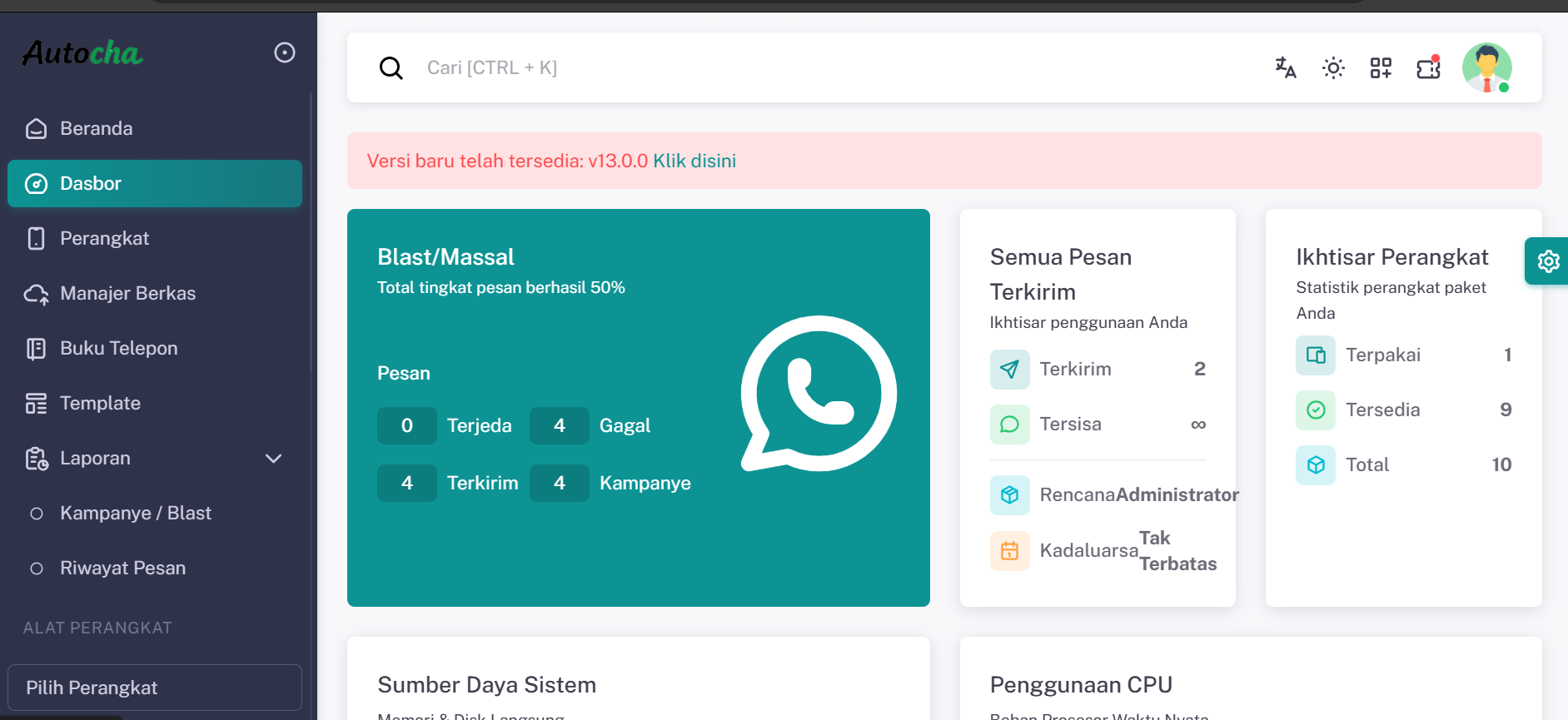Image resolution: width=1568 pixels, height=720 pixels.
Task: Open the notifications ticket icon
Action: tap(1428, 67)
